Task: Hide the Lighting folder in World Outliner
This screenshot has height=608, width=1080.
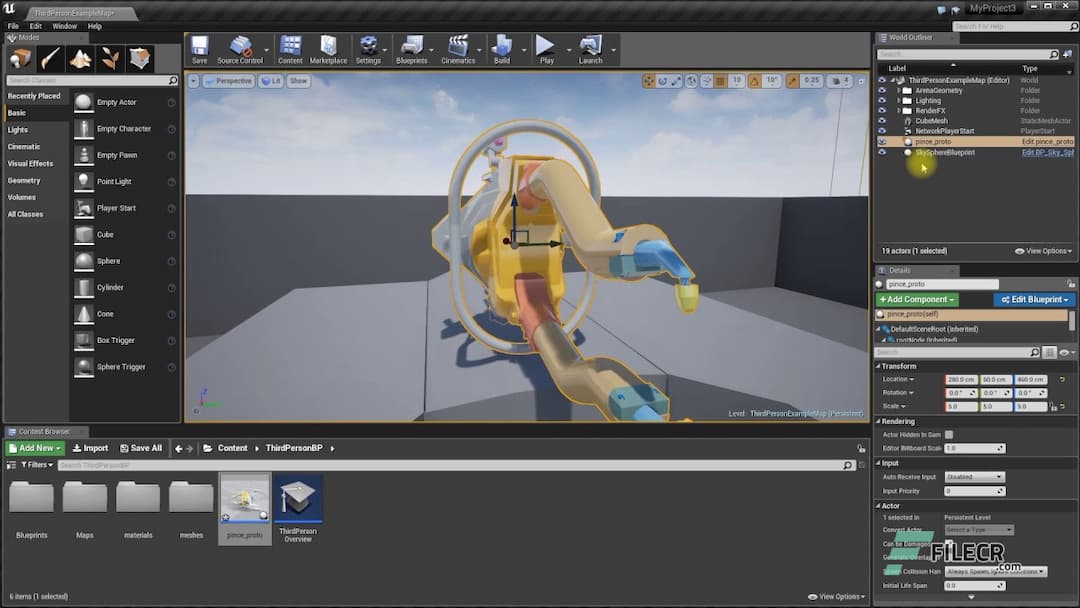Action: [x=881, y=100]
